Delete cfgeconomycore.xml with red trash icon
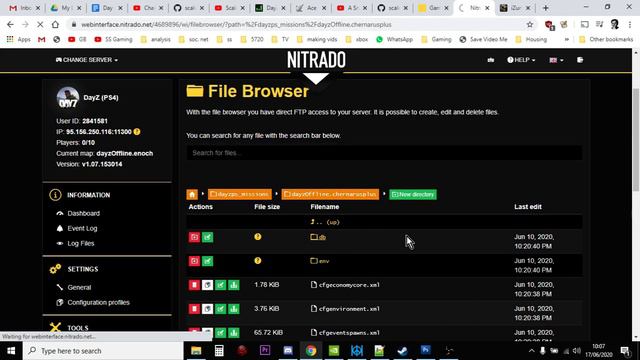640x360 pixels. [x=194, y=285]
